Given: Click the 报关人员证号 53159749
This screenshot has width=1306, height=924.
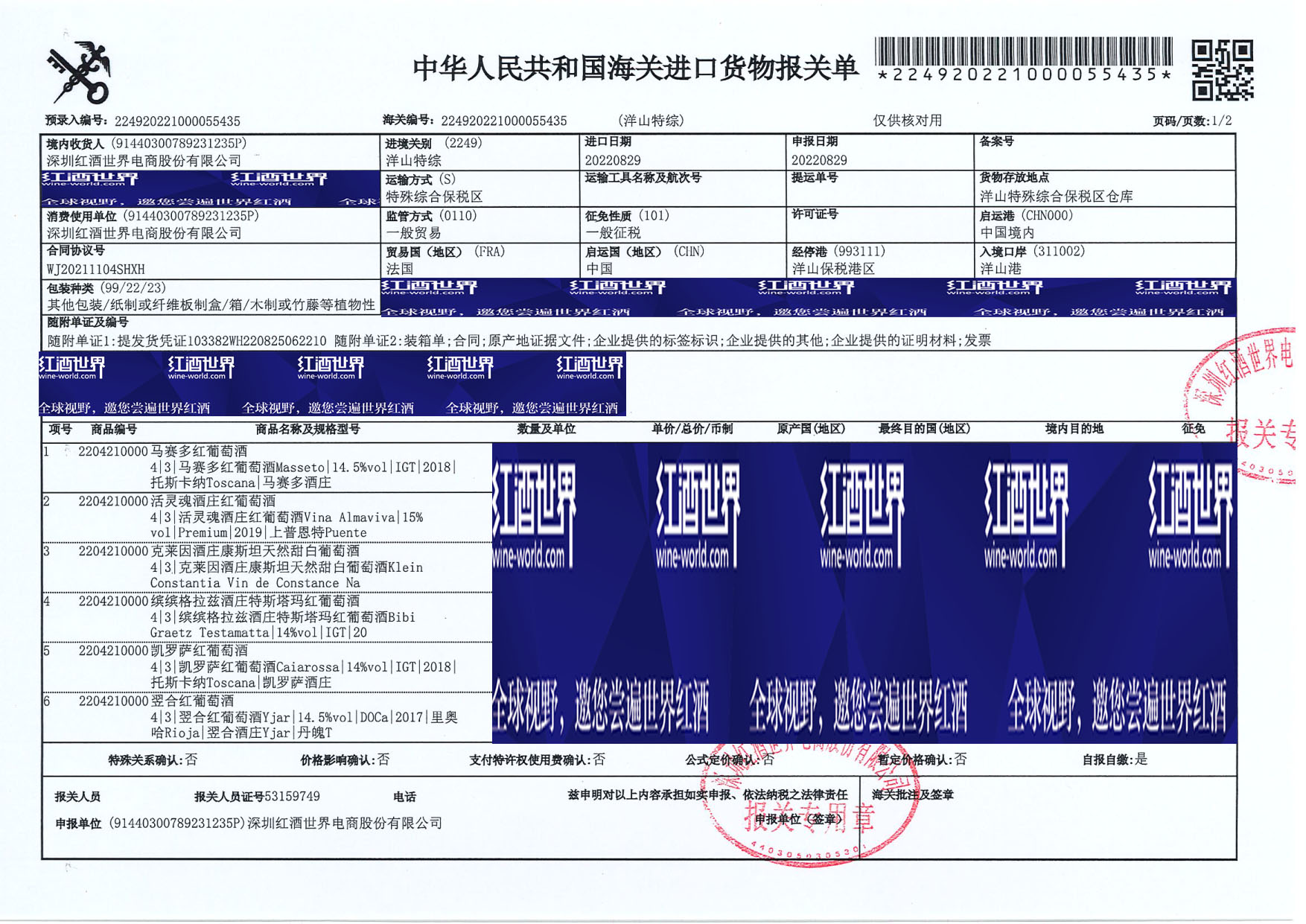Looking at the screenshot, I should coord(292,797).
